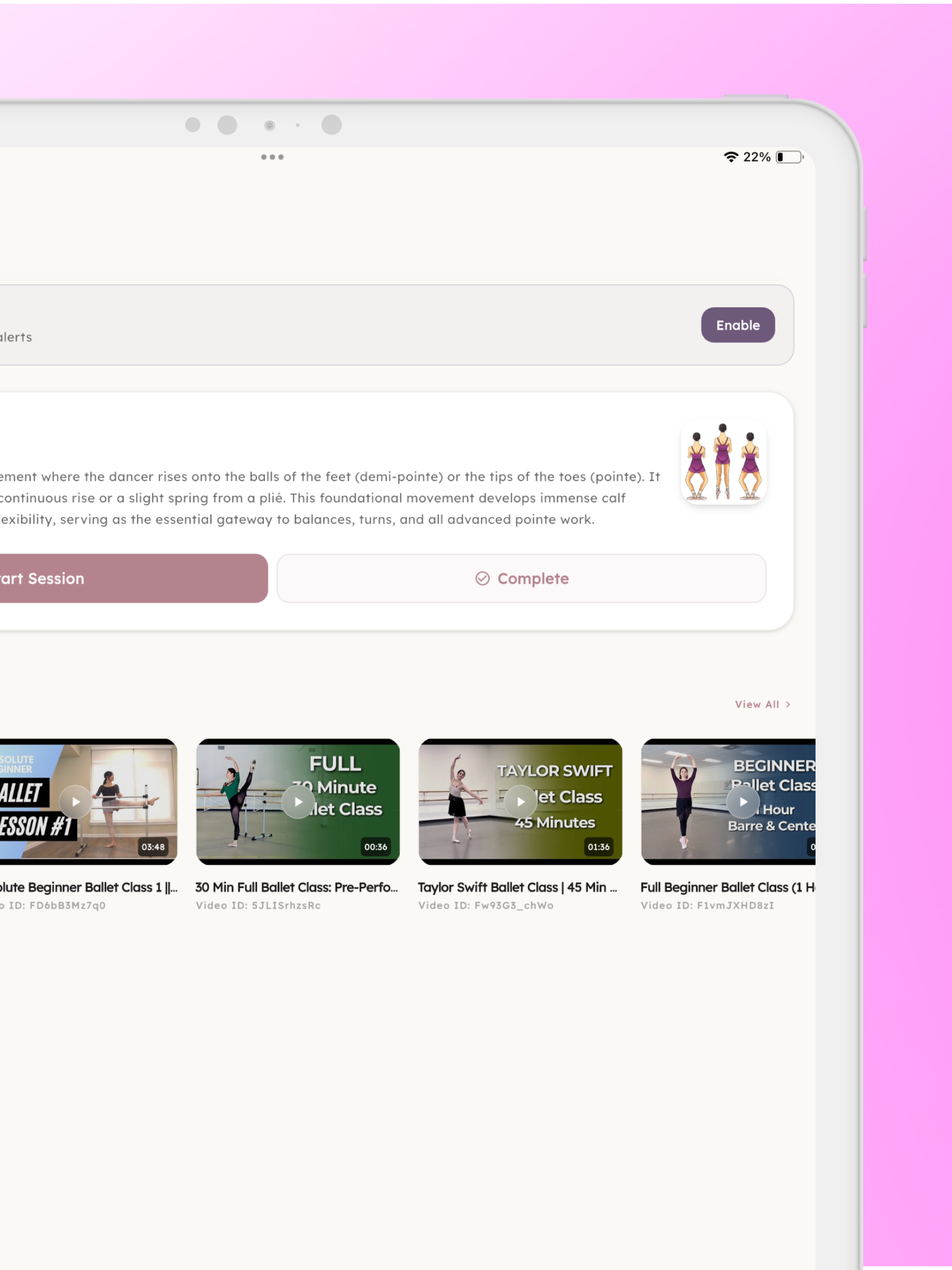The image size is (952, 1270).
Task: Tap the 01:36 duration badge
Action: tap(599, 847)
